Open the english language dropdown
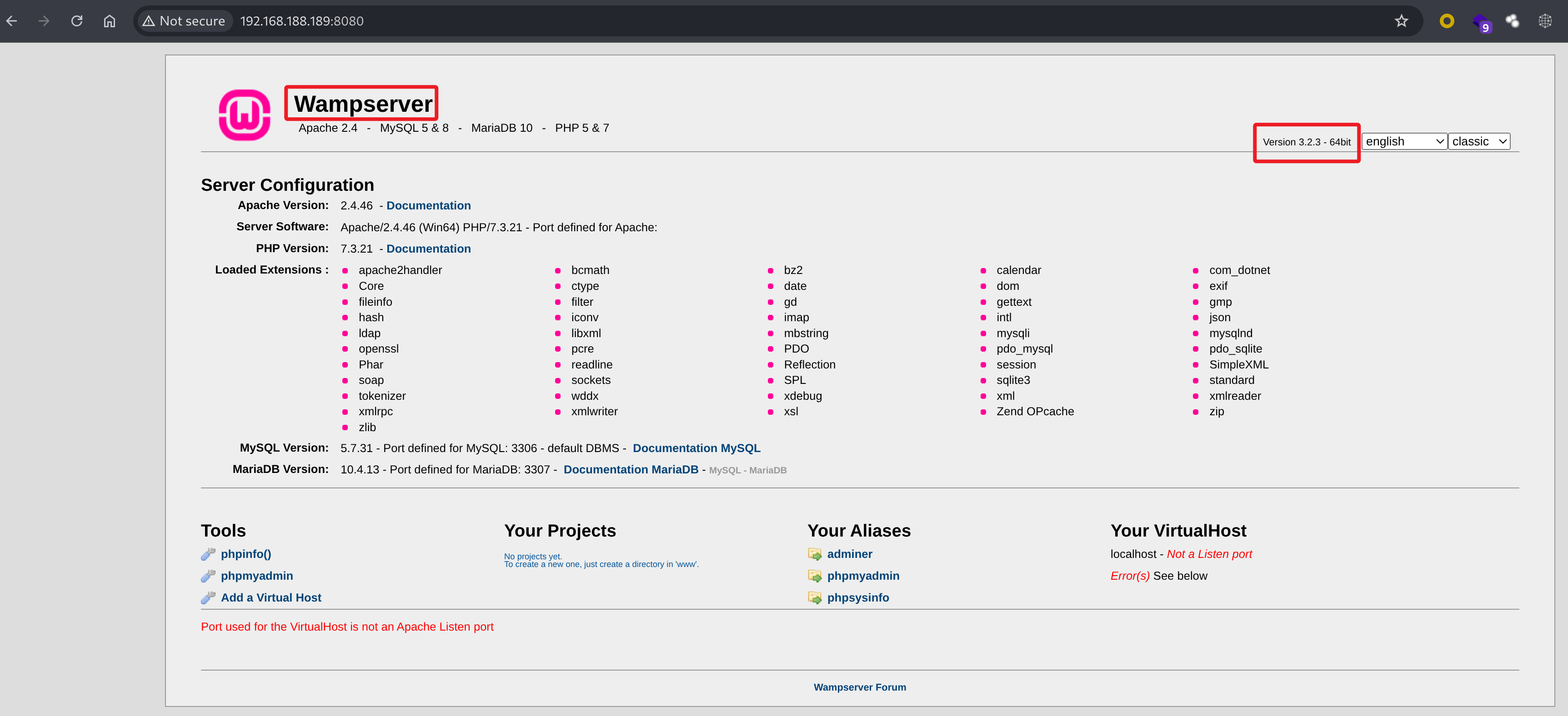The height and width of the screenshot is (716, 1568). coord(1403,142)
